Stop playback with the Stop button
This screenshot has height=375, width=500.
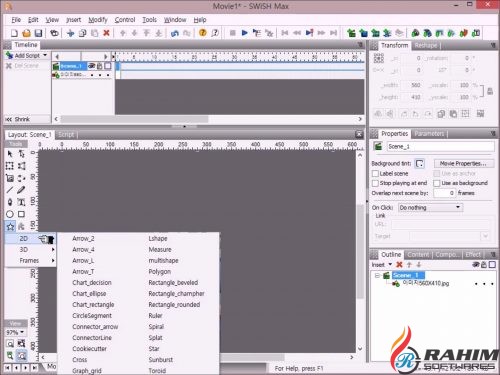point(233,33)
